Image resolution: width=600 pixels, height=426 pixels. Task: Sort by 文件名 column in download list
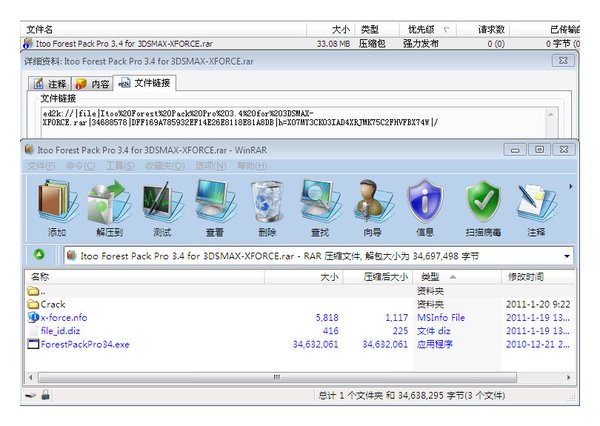164,29
